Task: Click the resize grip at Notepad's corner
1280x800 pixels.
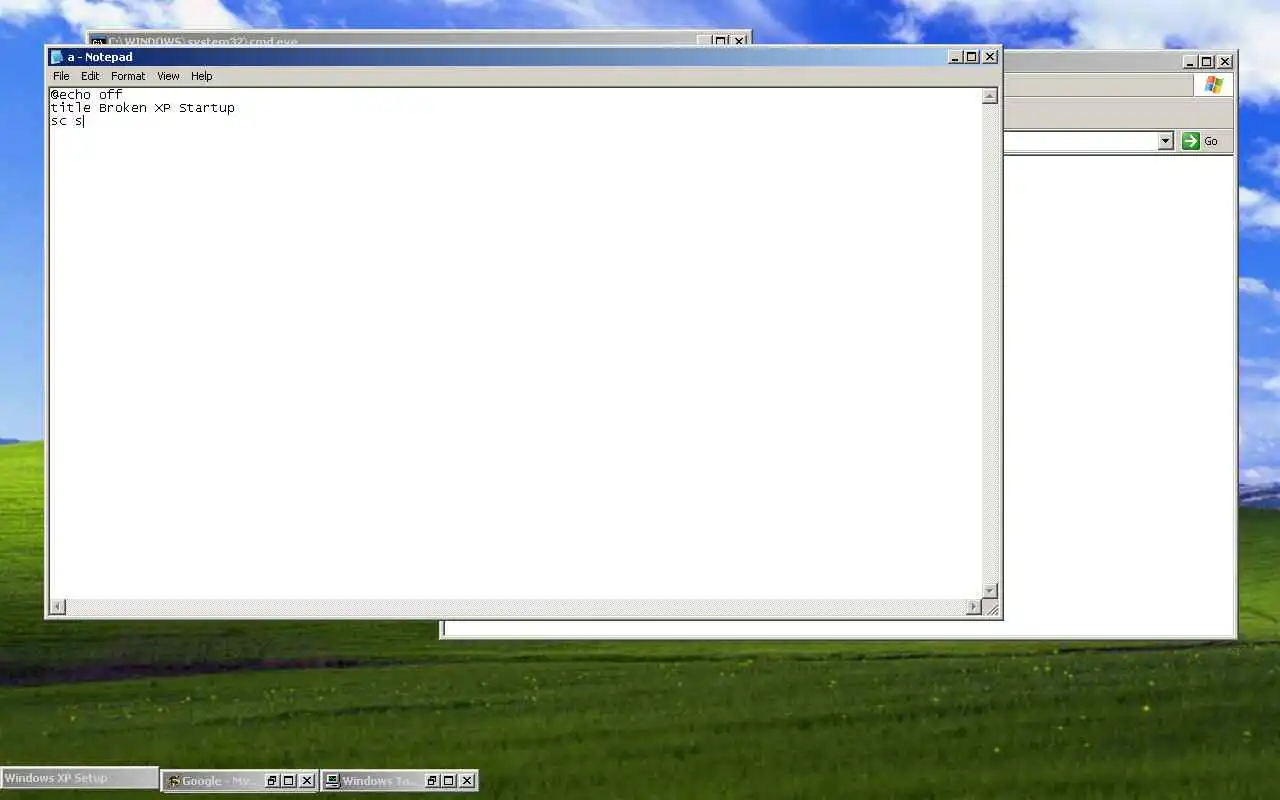Action: 991,608
